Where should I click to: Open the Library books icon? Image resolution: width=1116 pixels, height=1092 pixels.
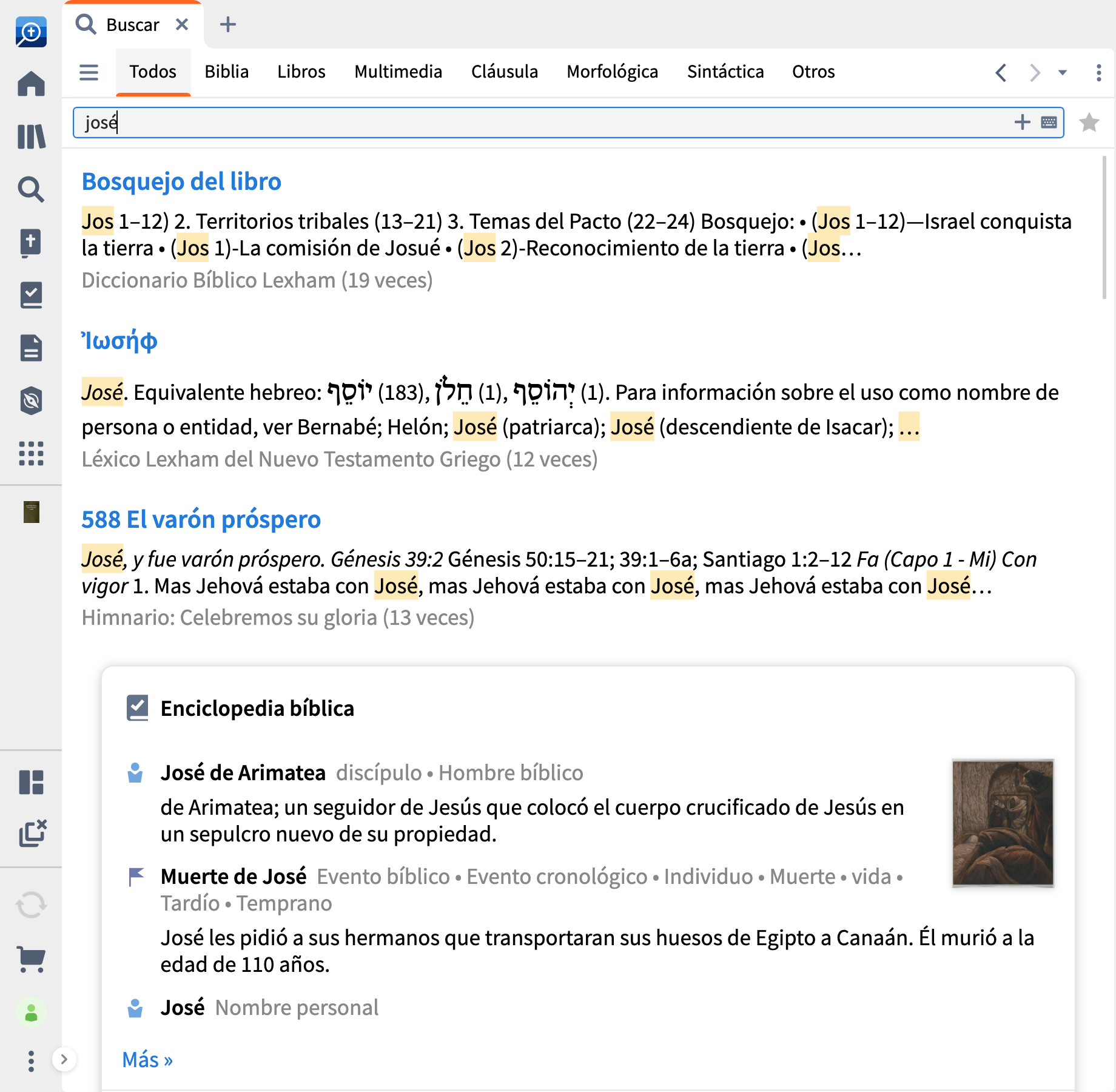31,136
